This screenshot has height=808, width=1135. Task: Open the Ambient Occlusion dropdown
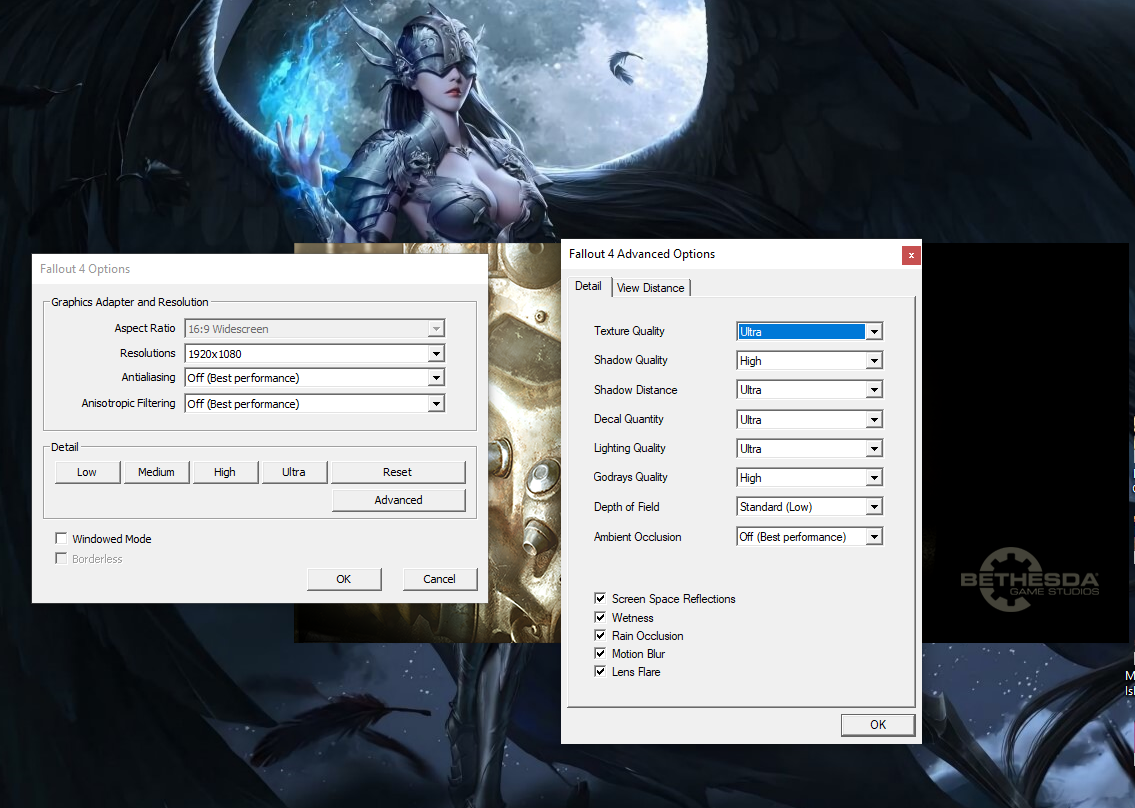coord(809,536)
